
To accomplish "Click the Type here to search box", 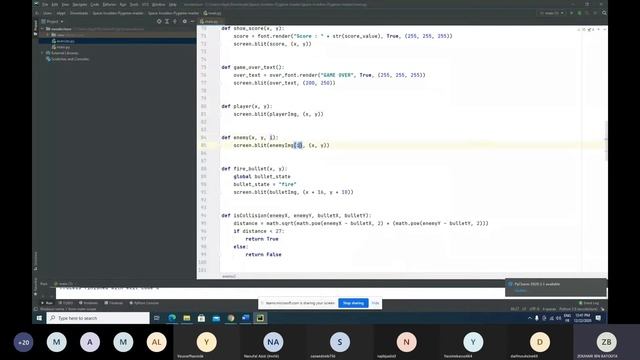I will click(98, 318).
